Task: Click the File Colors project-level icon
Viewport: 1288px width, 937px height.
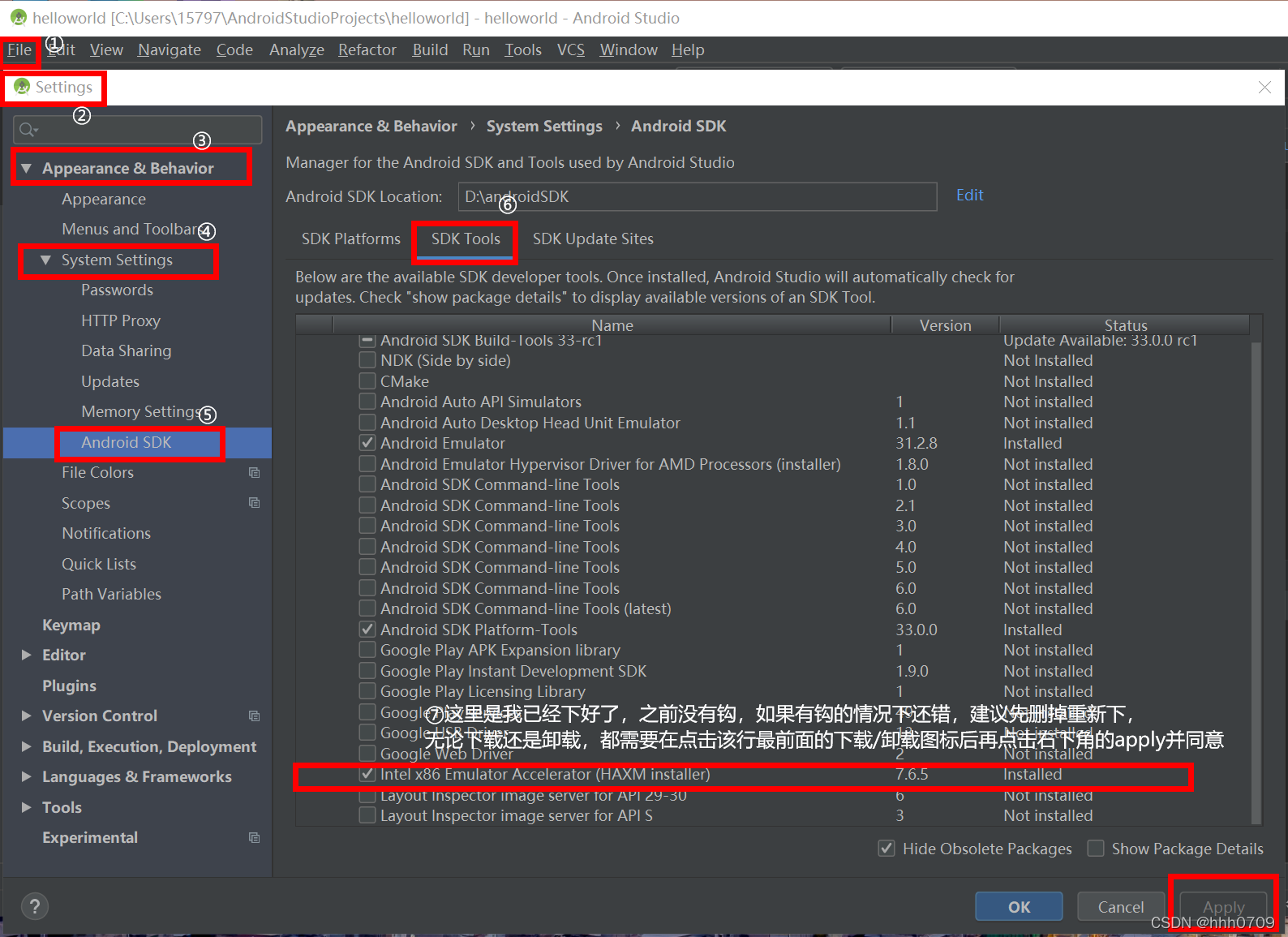Action: pos(254,472)
